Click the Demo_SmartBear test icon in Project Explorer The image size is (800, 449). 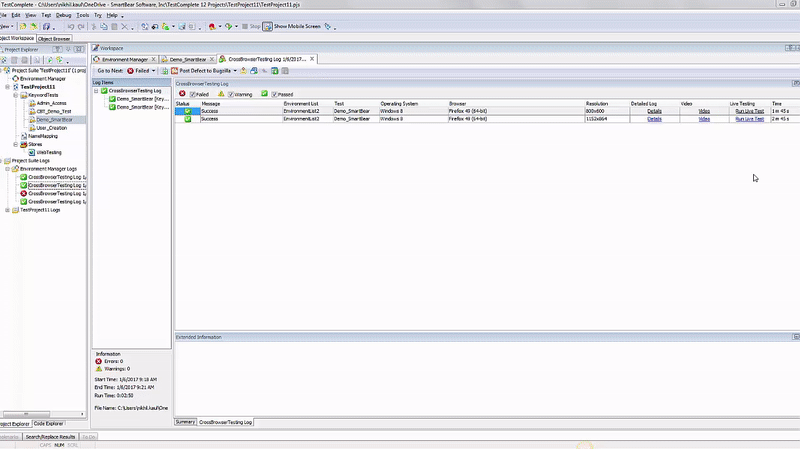coord(31,119)
